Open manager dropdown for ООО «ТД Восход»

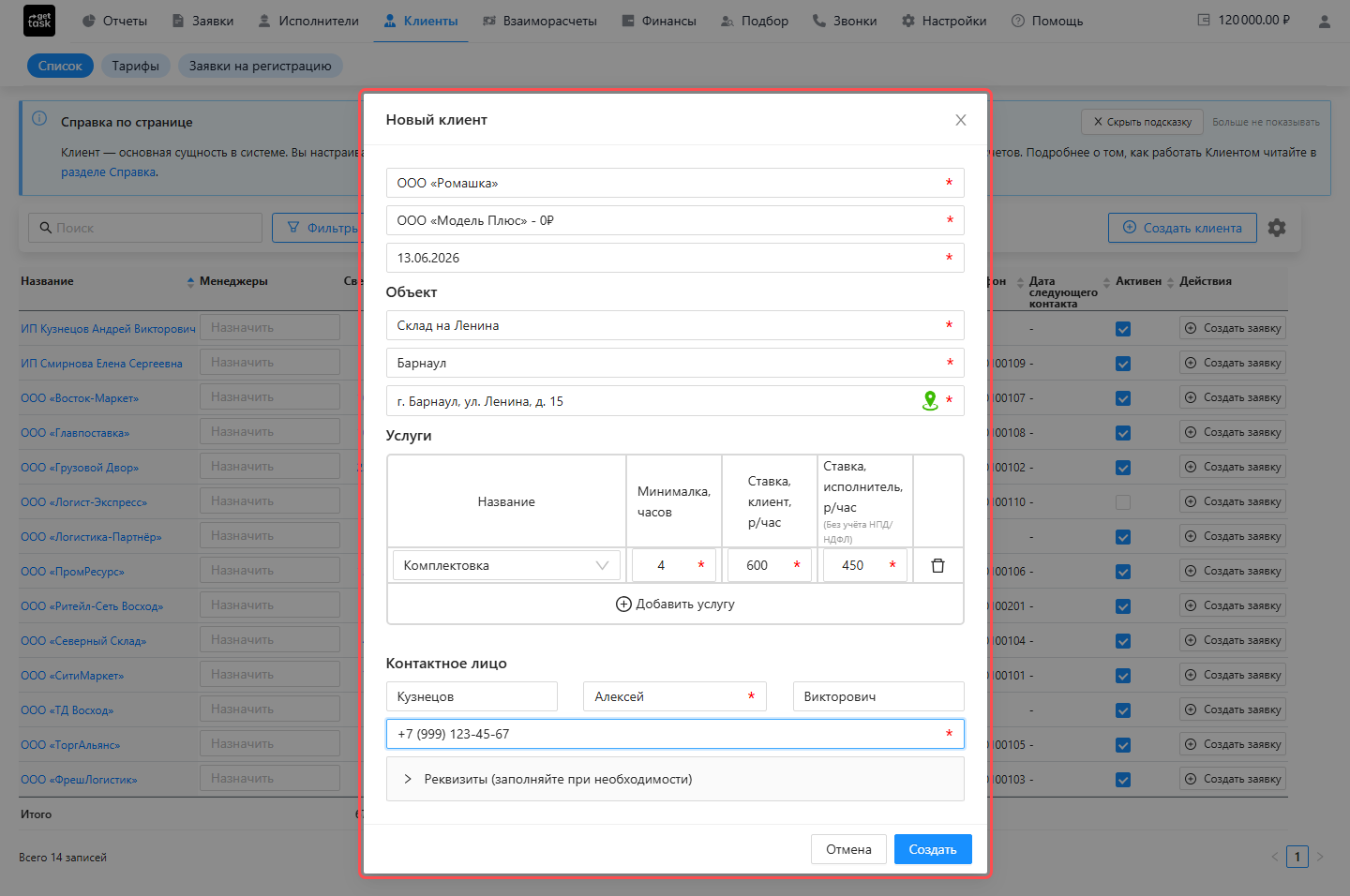point(270,709)
